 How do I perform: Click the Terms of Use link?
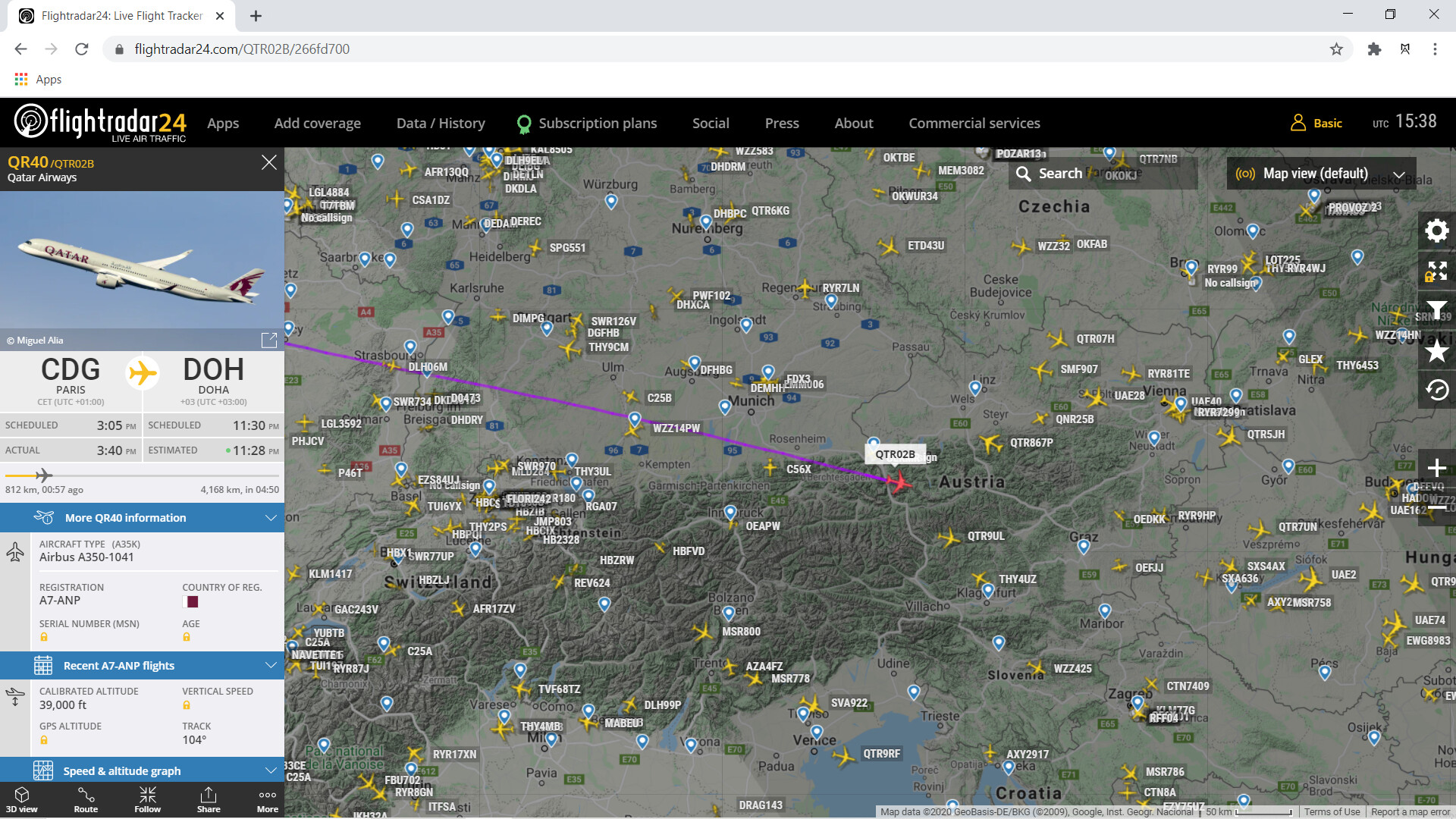1332,811
